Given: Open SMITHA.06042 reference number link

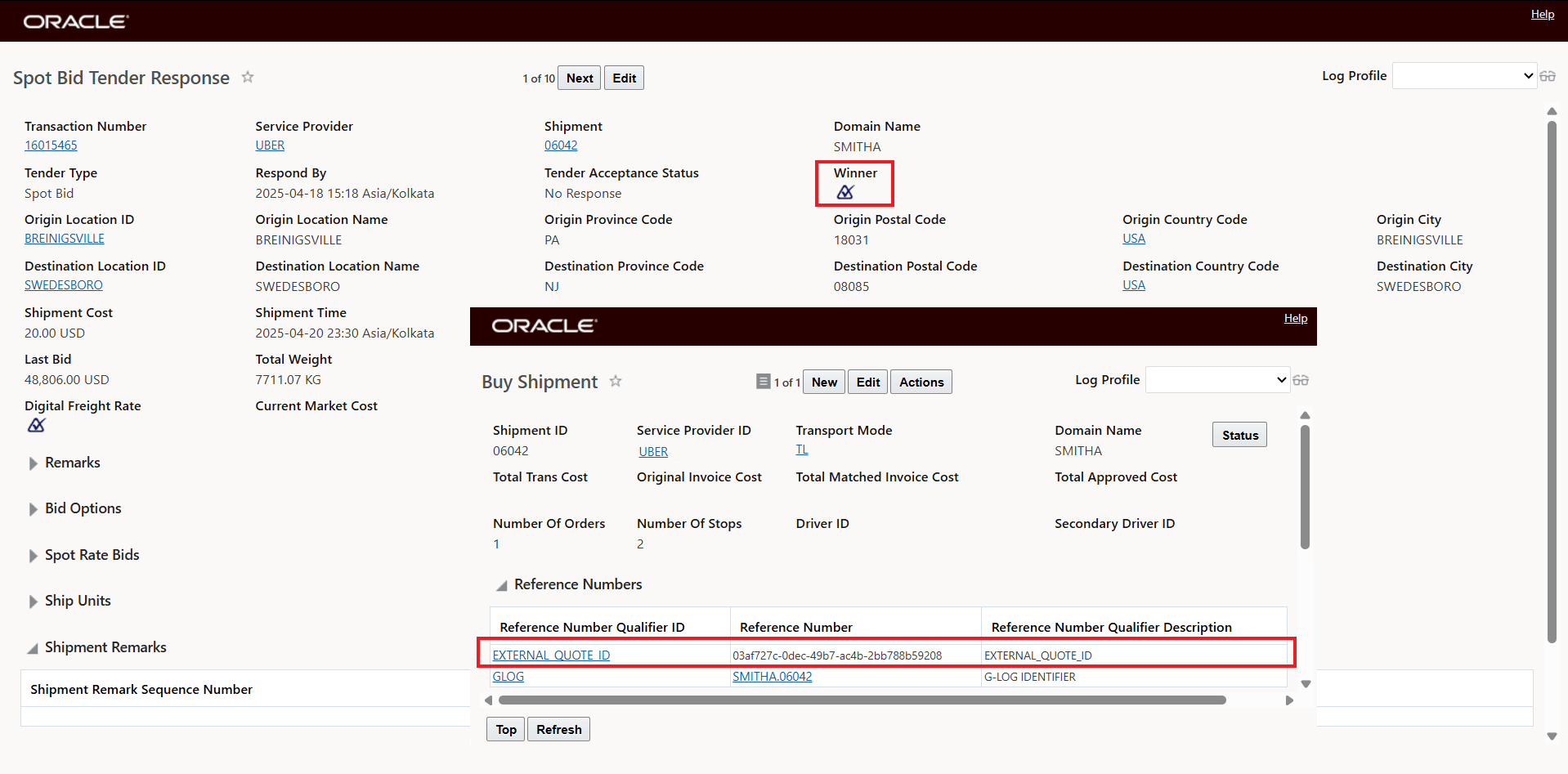Looking at the screenshot, I should [x=773, y=677].
